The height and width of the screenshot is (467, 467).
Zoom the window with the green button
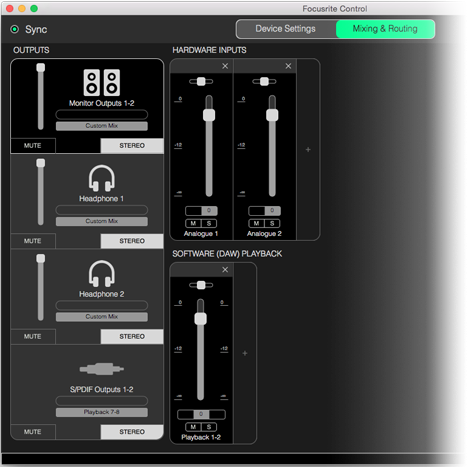(34, 8)
